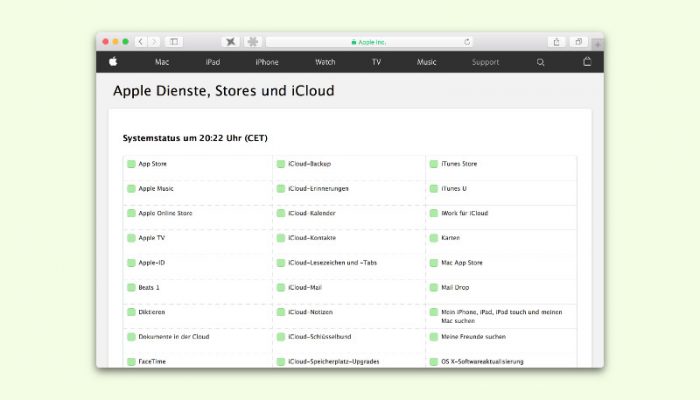This screenshot has height=400, width=700.
Task: Reload the page with the refresh icon
Action: [x=467, y=42]
